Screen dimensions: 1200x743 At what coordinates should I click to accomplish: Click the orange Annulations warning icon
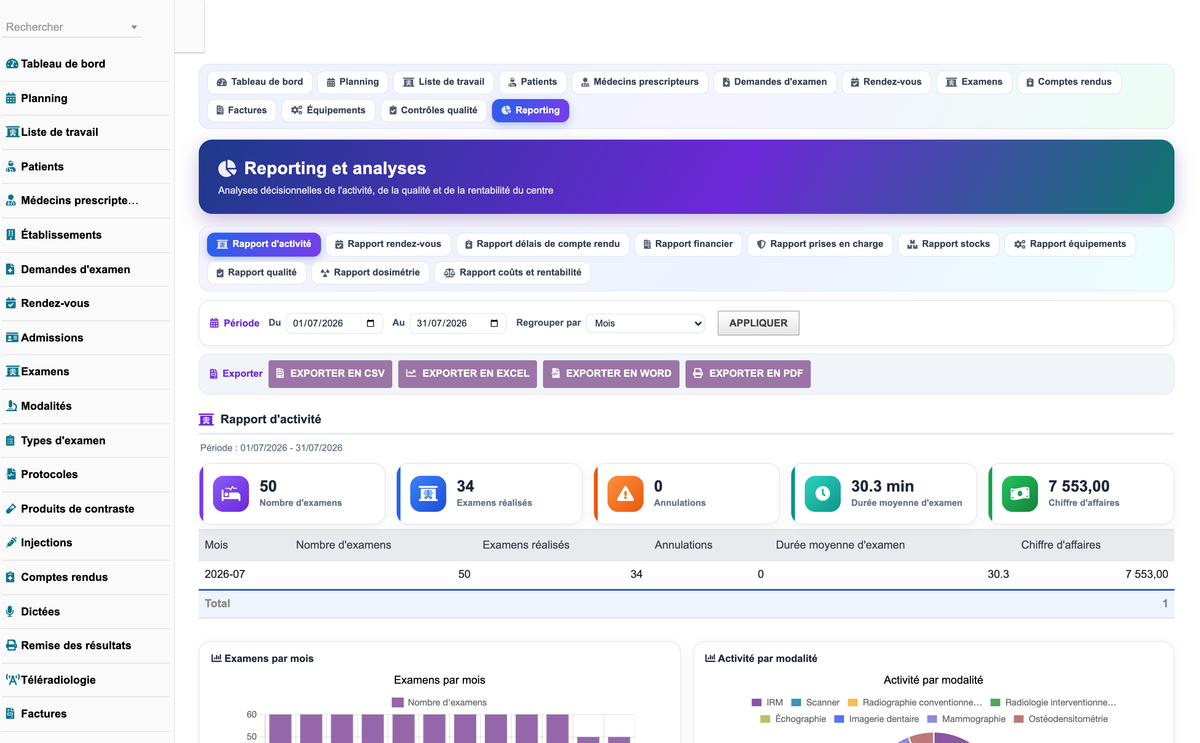click(x=626, y=493)
